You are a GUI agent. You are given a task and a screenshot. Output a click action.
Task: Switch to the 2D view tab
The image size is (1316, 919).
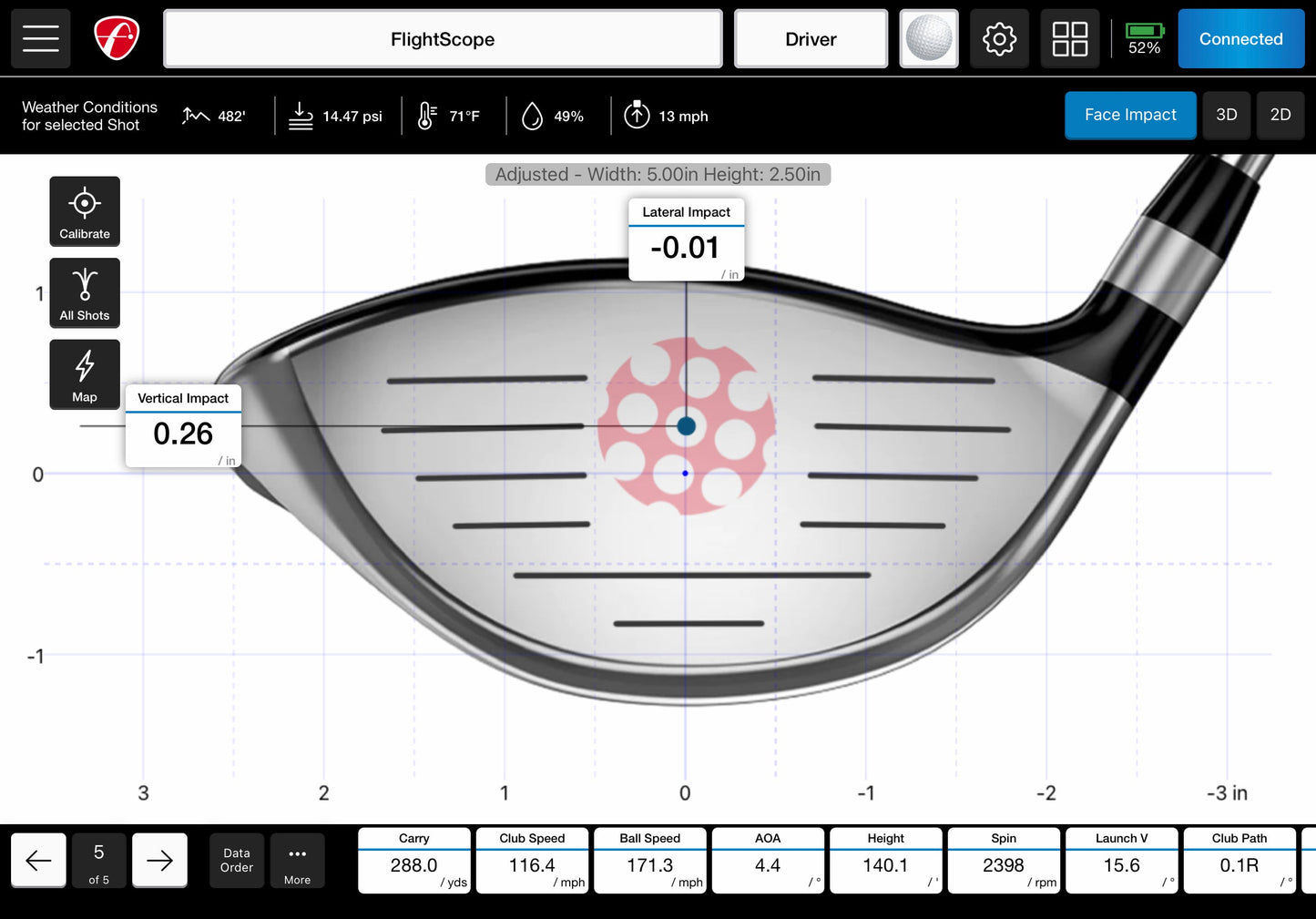[1280, 115]
